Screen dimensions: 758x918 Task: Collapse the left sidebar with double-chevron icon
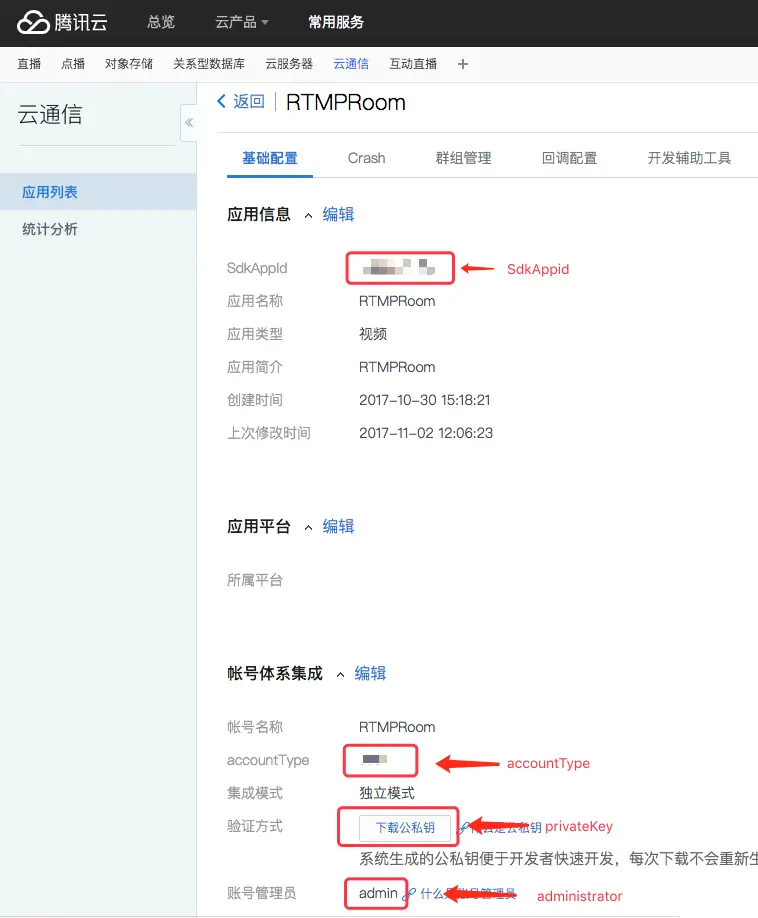point(189,122)
